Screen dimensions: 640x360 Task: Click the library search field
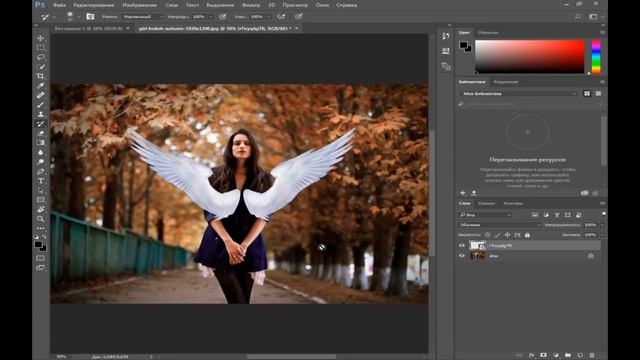coord(530,104)
